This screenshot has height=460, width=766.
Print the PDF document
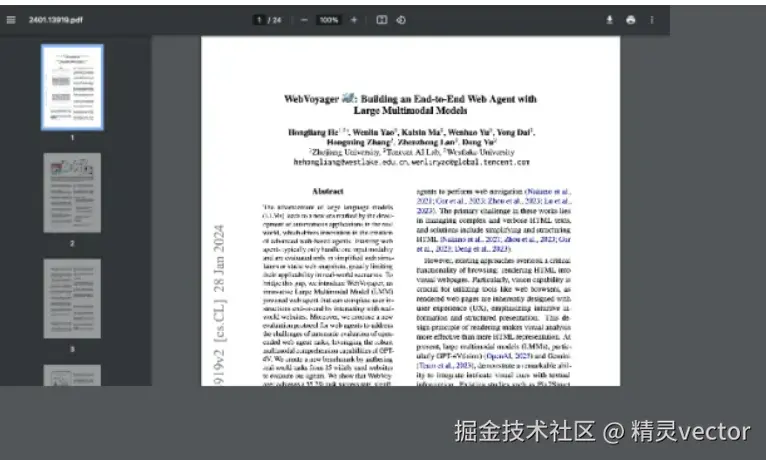631,20
